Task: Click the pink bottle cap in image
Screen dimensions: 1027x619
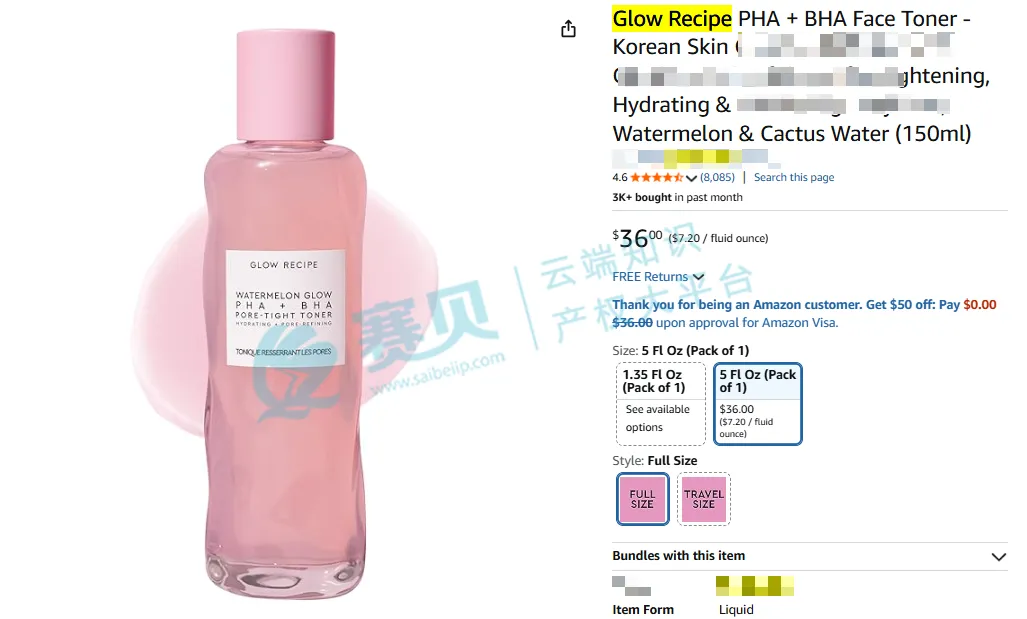Action: [286, 85]
